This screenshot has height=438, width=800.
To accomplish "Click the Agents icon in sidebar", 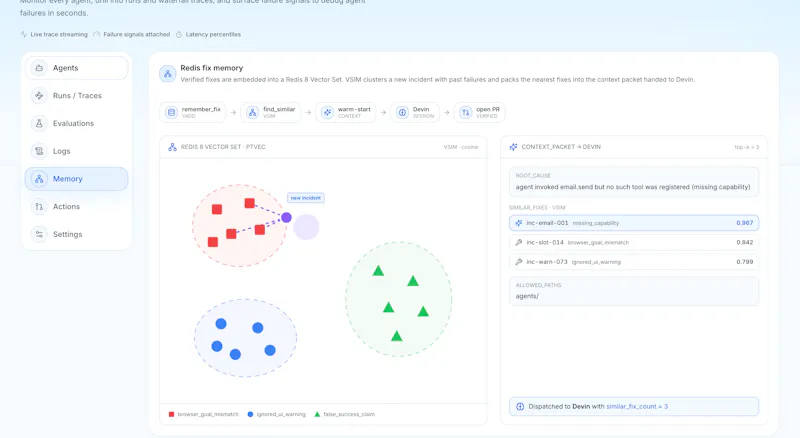I will pos(39,68).
